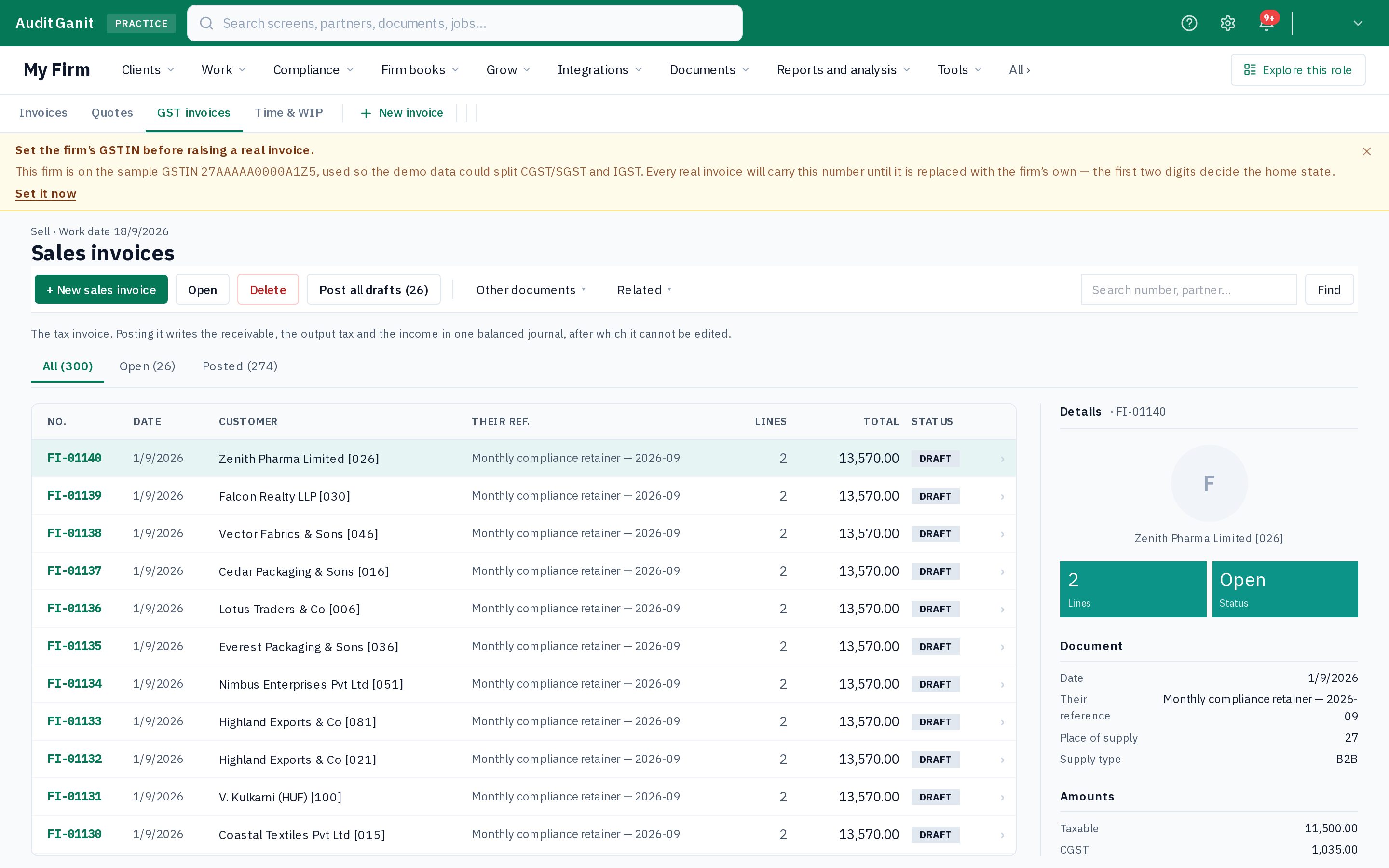
Task: Dismiss the GSTIN warning banner
Action: [1367, 151]
